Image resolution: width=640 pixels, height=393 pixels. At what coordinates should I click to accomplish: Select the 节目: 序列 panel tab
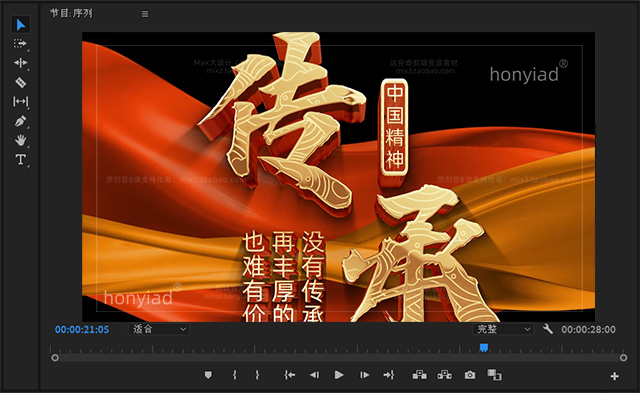pos(71,13)
